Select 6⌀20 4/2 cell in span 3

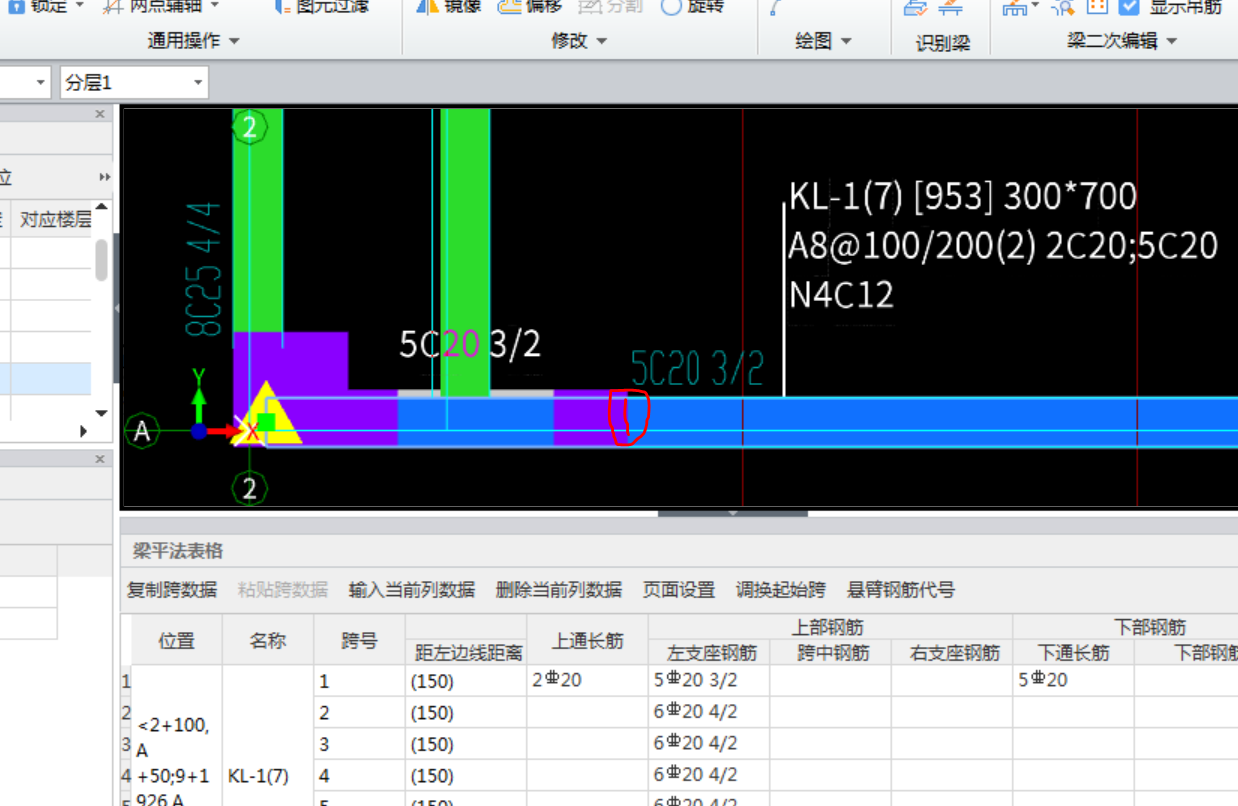click(x=709, y=743)
